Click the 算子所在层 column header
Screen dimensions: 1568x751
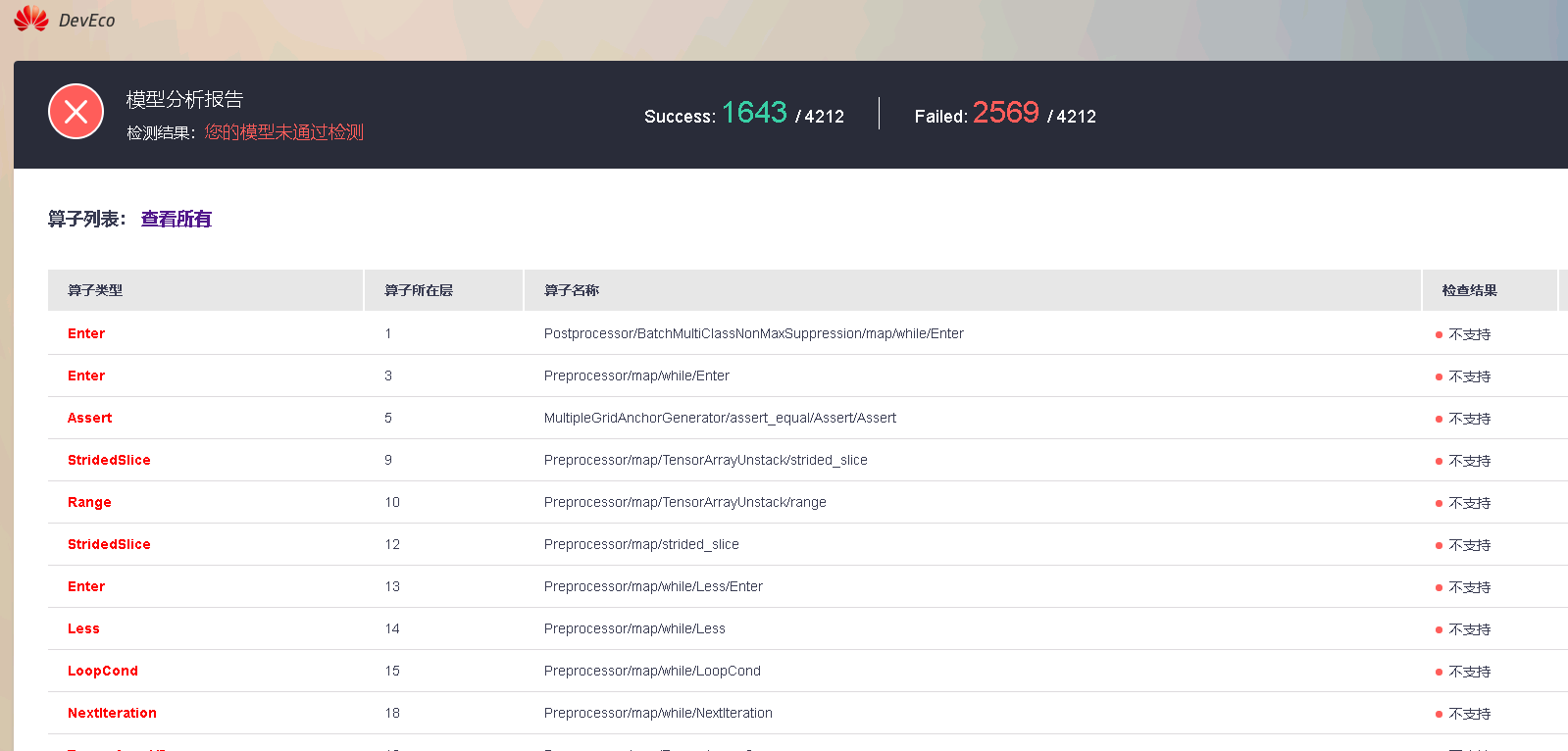click(x=419, y=290)
